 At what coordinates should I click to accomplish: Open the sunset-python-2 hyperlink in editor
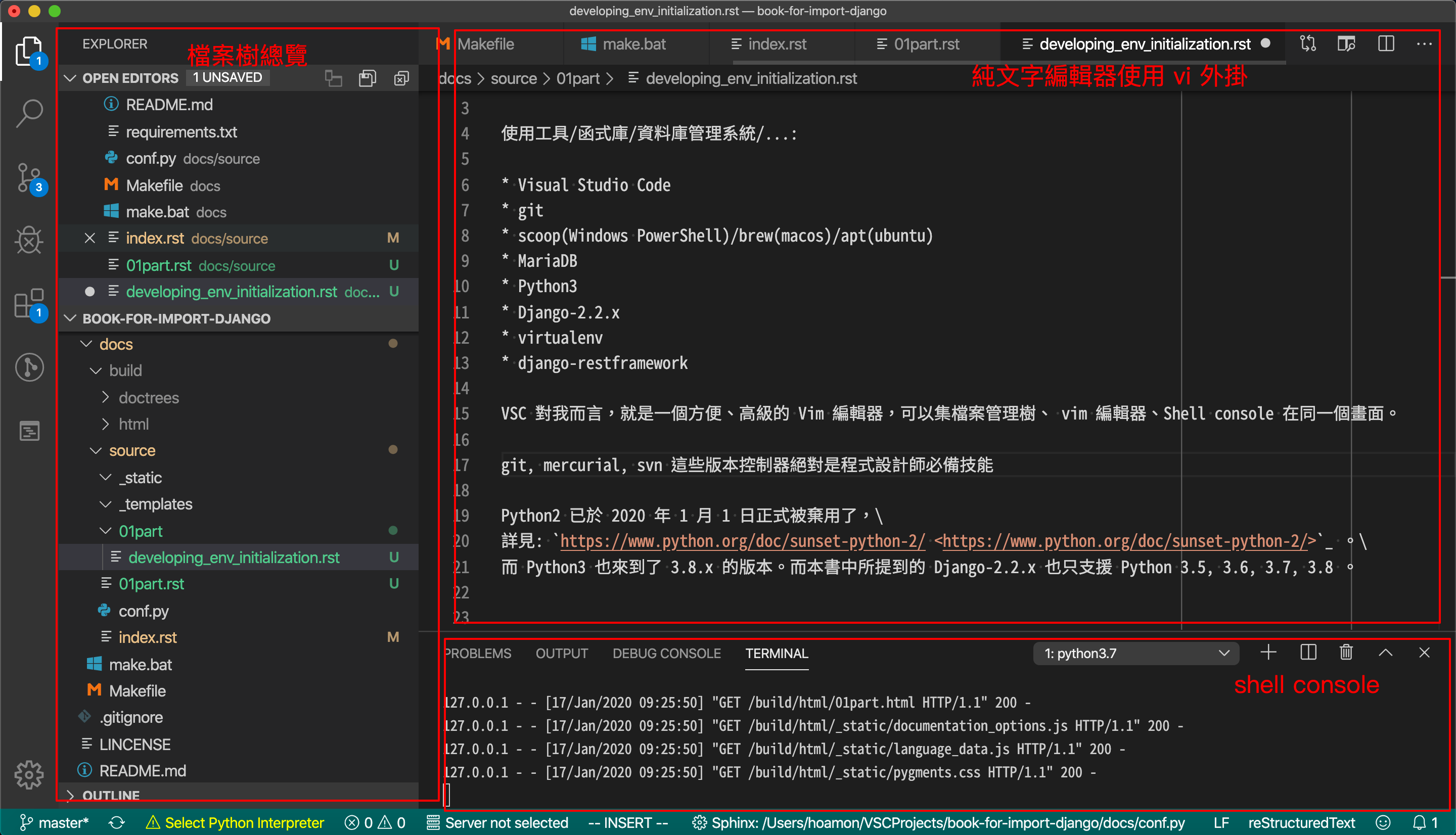pyautogui.click(x=743, y=540)
